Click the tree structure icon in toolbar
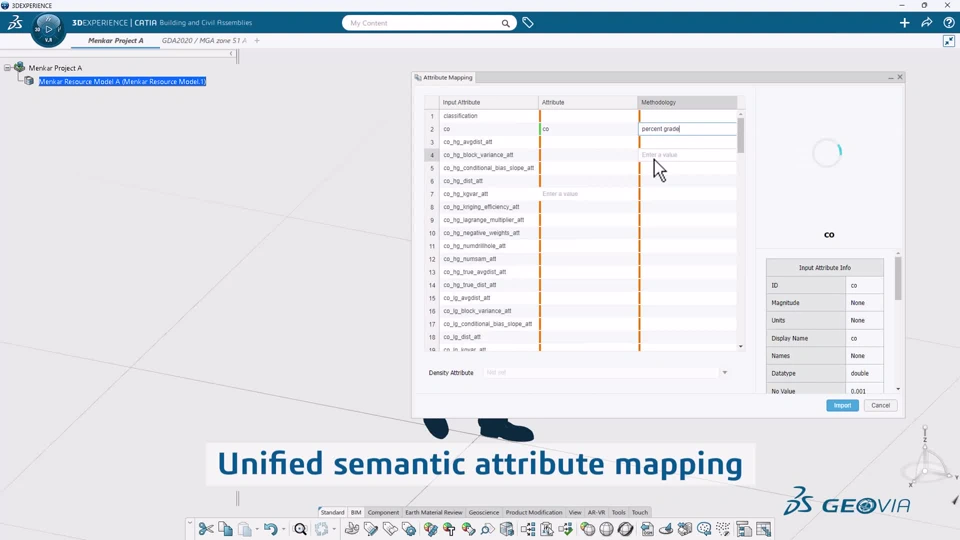 [x=528, y=529]
